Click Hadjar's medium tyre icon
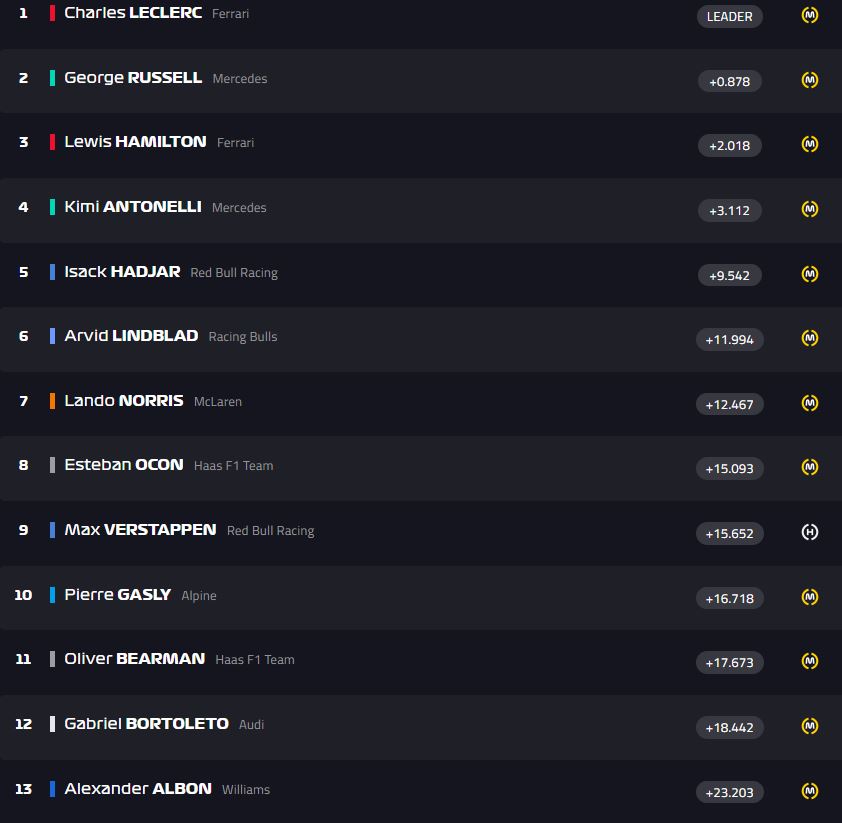842x823 pixels. pos(810,274)
